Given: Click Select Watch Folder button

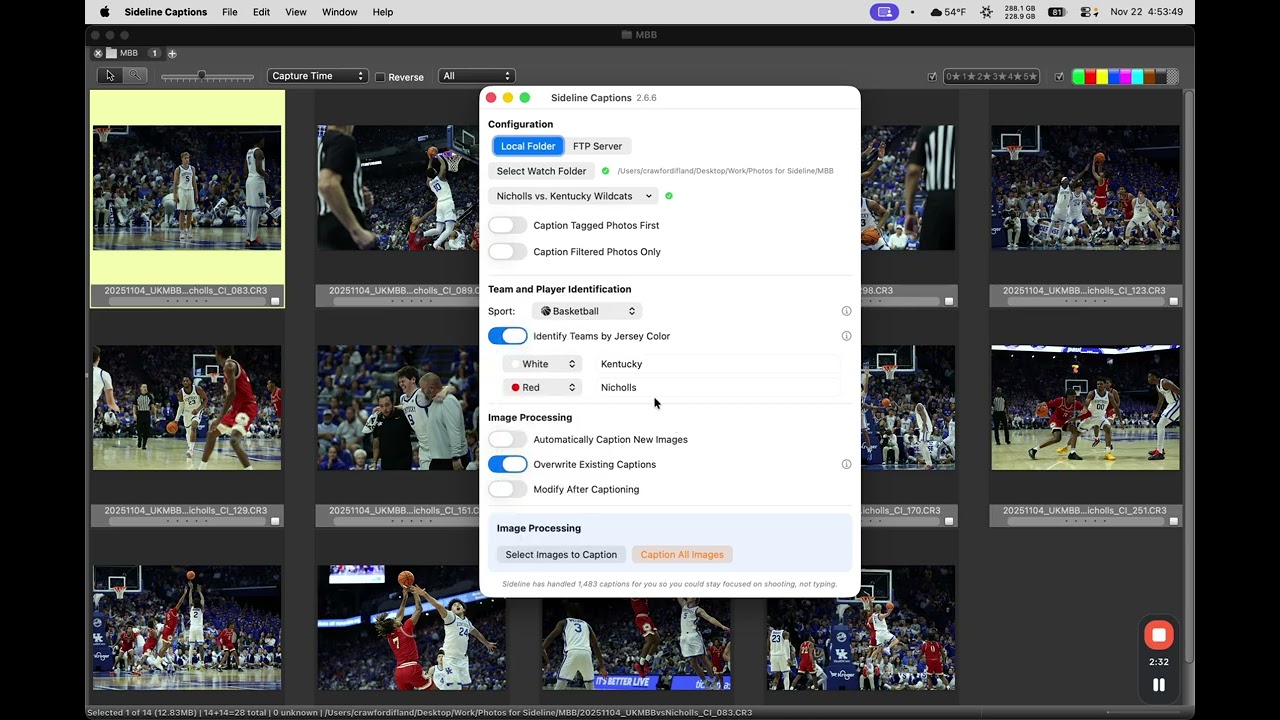Looking at the screenshot, I should [541, 171].
